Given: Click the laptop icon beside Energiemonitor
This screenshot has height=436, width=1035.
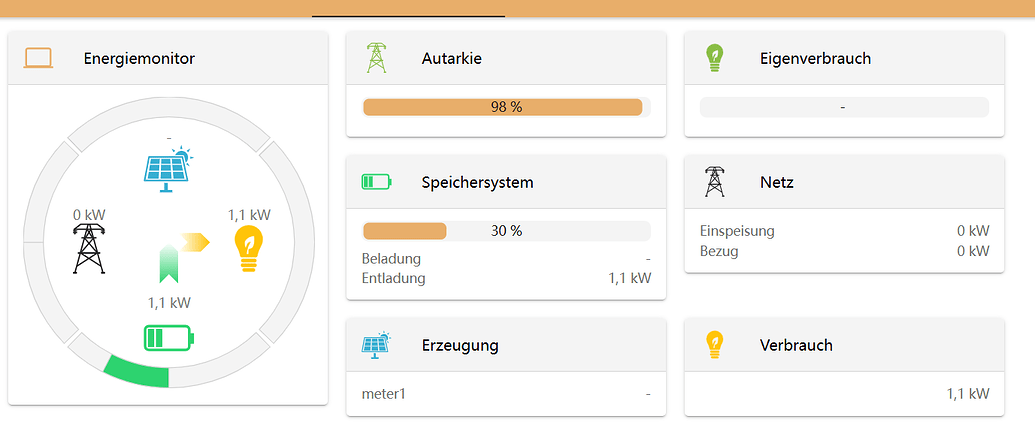Looking at the screenshot, I should tap(38, 59).
